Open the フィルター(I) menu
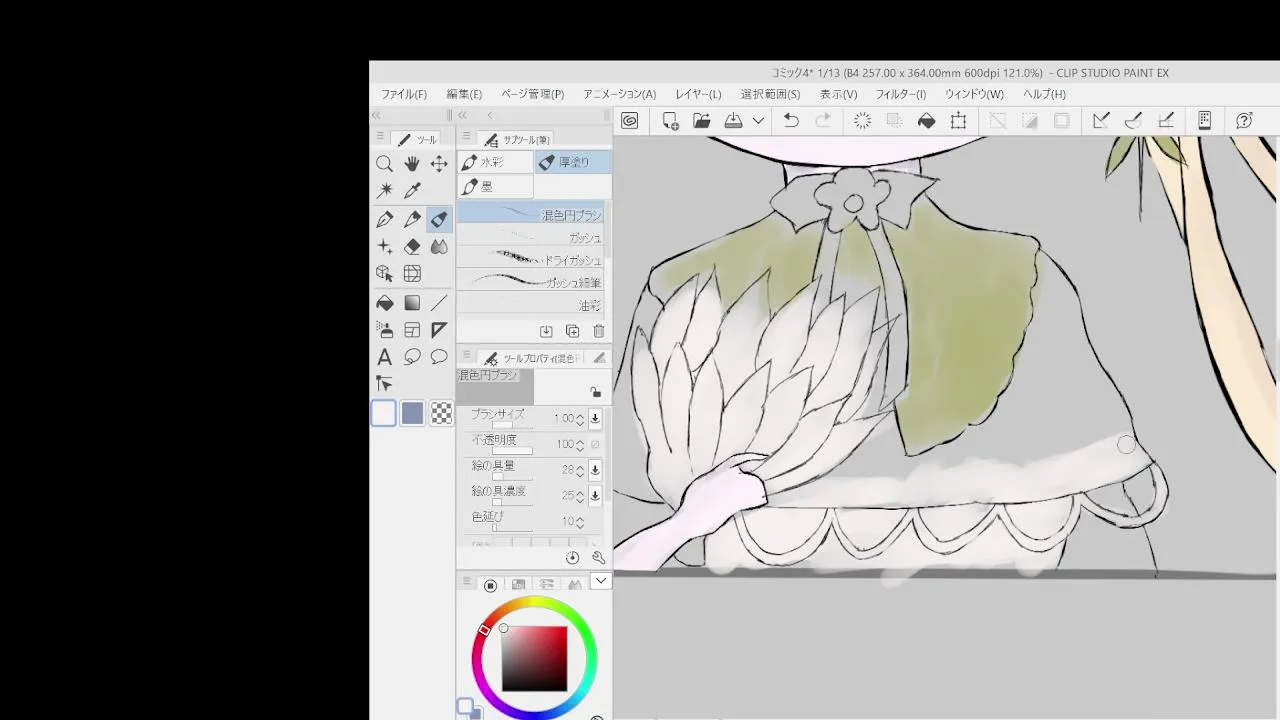 901,94
